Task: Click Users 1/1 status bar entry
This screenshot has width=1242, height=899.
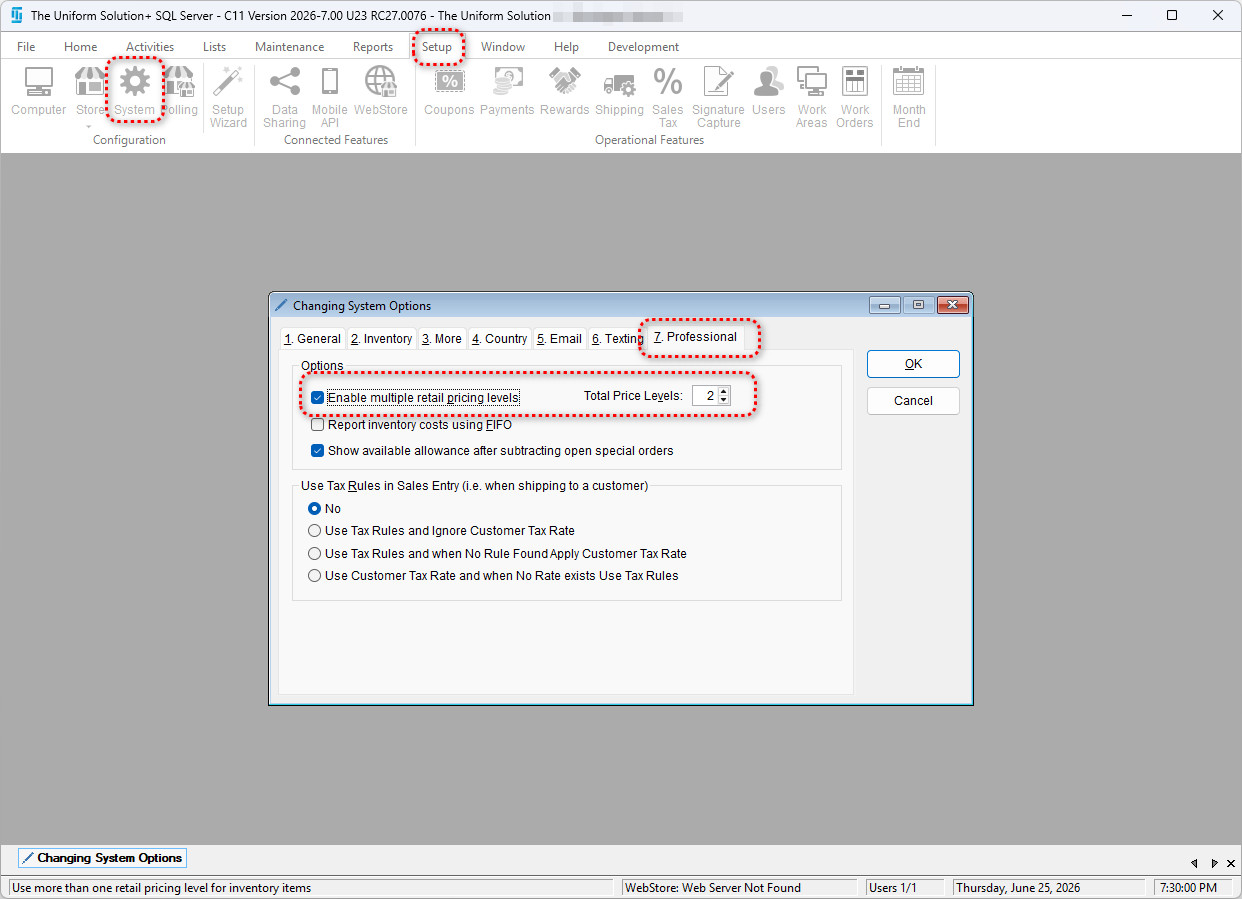Action: (905, 887)
